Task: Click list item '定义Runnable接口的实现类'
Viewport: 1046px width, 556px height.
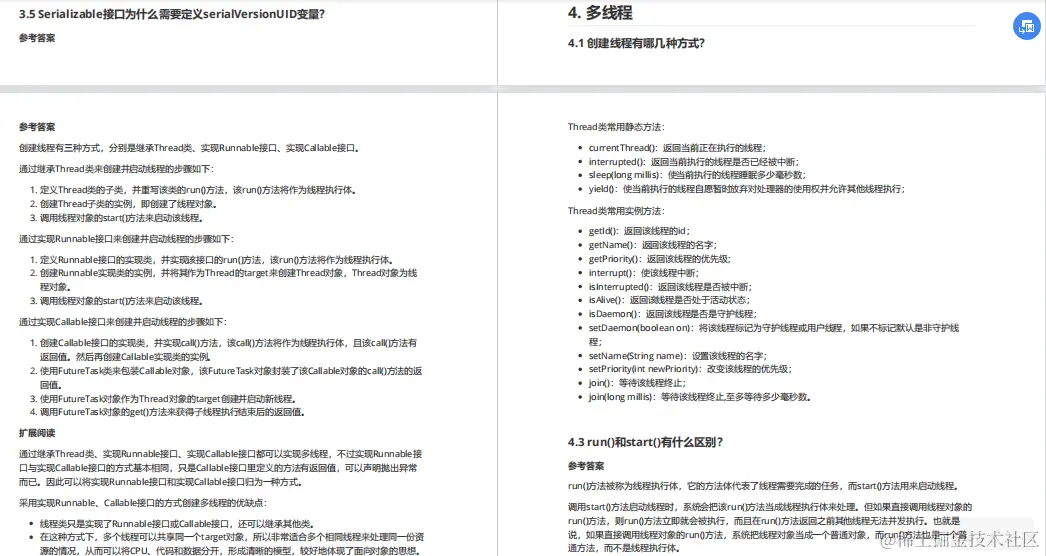Action: point(216,260)
